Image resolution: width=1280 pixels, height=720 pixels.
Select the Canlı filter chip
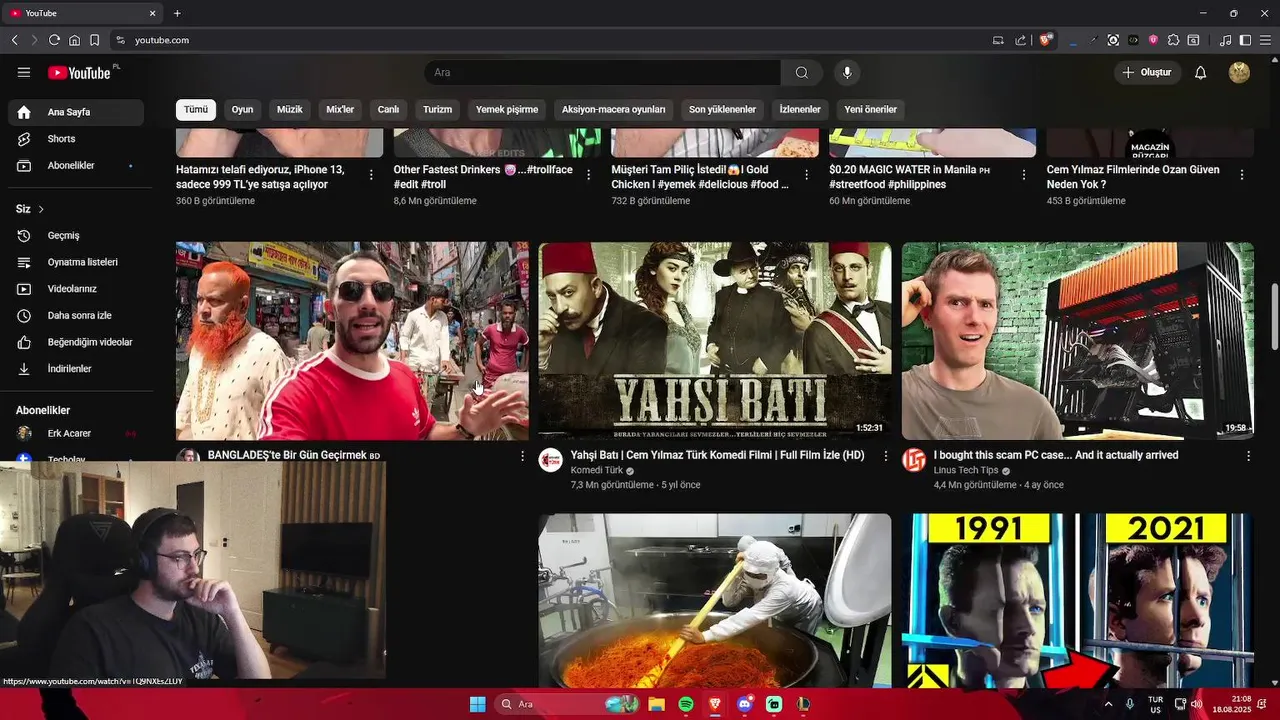(388, 109)
